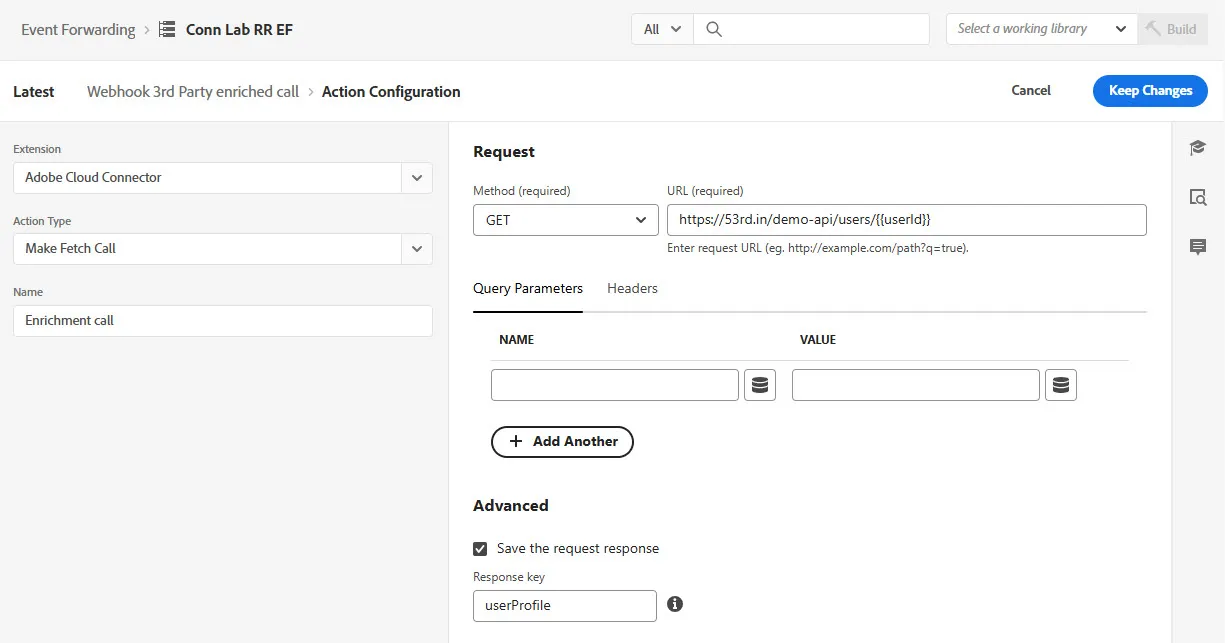The image size is (1225, 643).
Task: Open the learning graduation cap panel
Action: 1198,148
